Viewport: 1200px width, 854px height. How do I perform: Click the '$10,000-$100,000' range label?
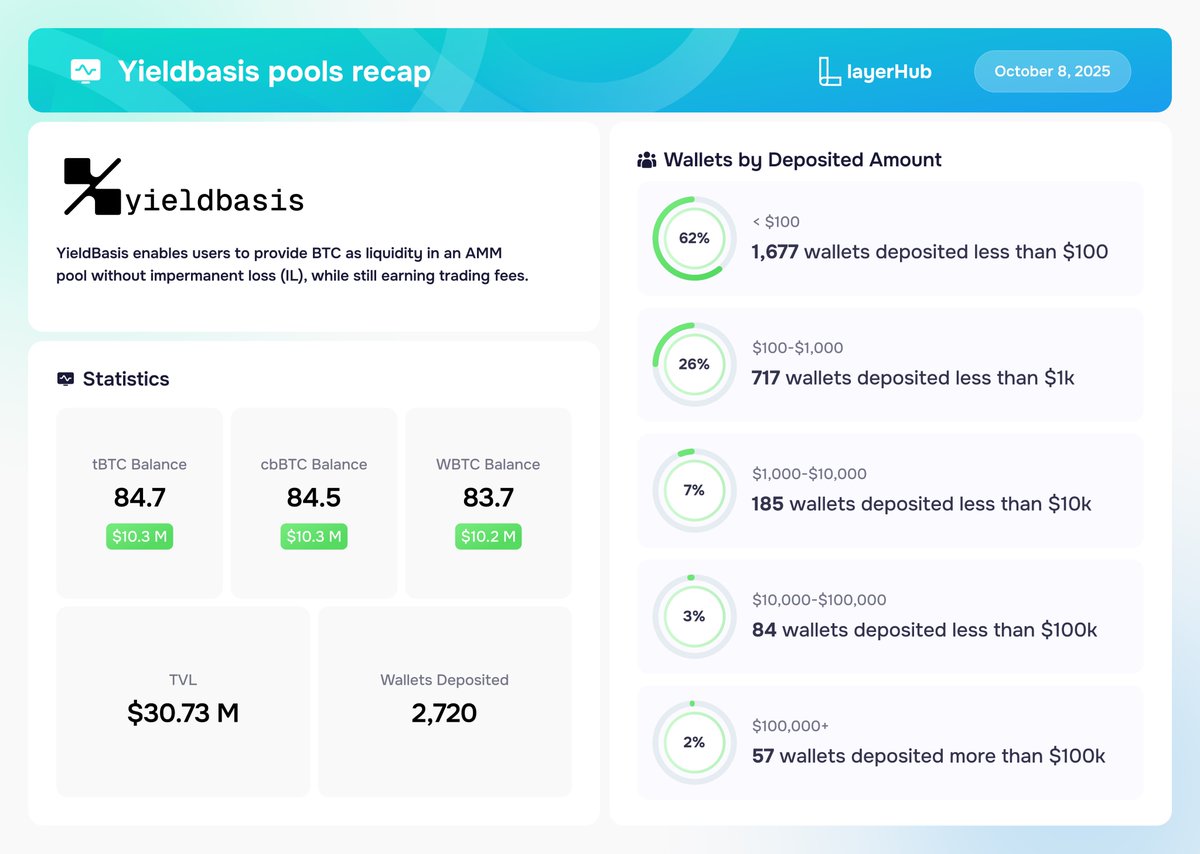[819, 600]
